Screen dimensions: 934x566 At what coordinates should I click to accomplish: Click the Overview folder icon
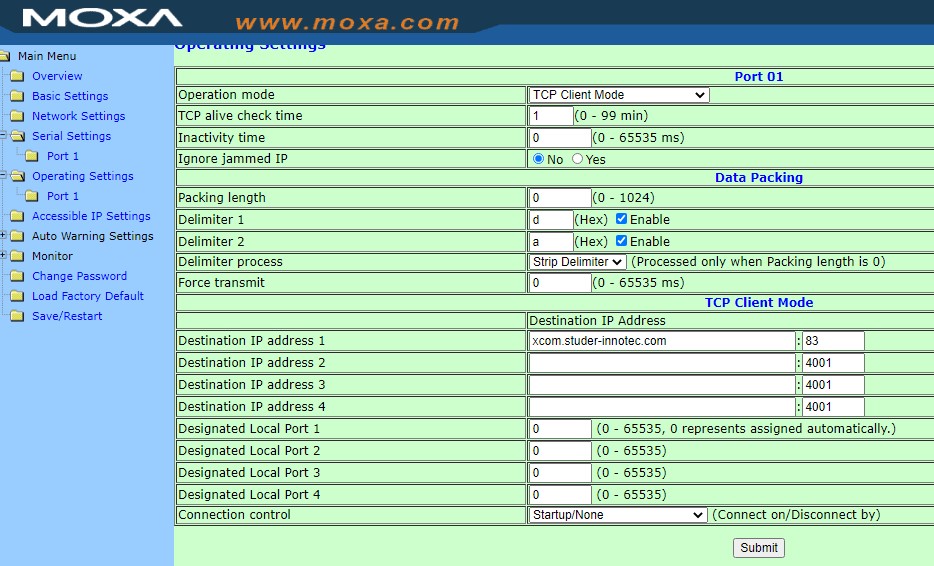point(16,76)
